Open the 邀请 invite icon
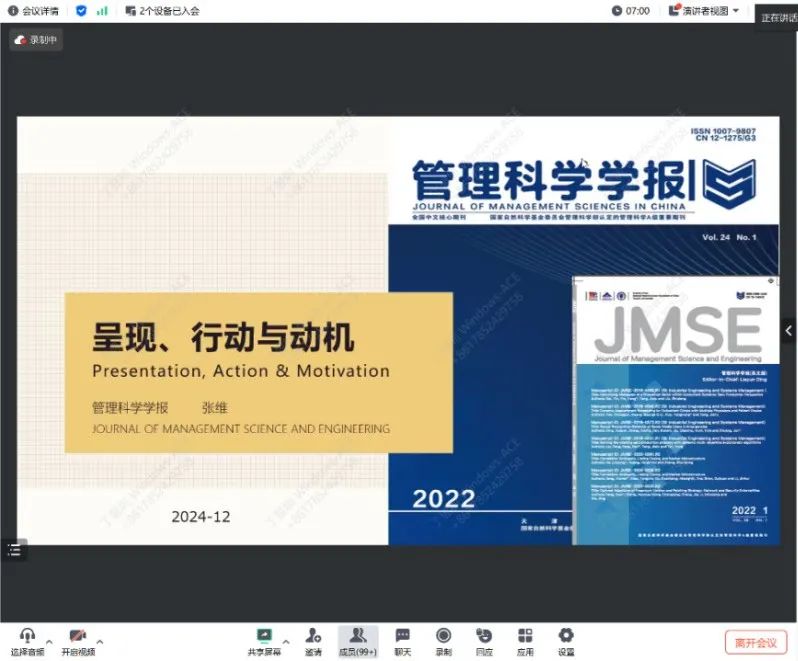This screenshot has width=798, height=661. [x=313, y=636]
